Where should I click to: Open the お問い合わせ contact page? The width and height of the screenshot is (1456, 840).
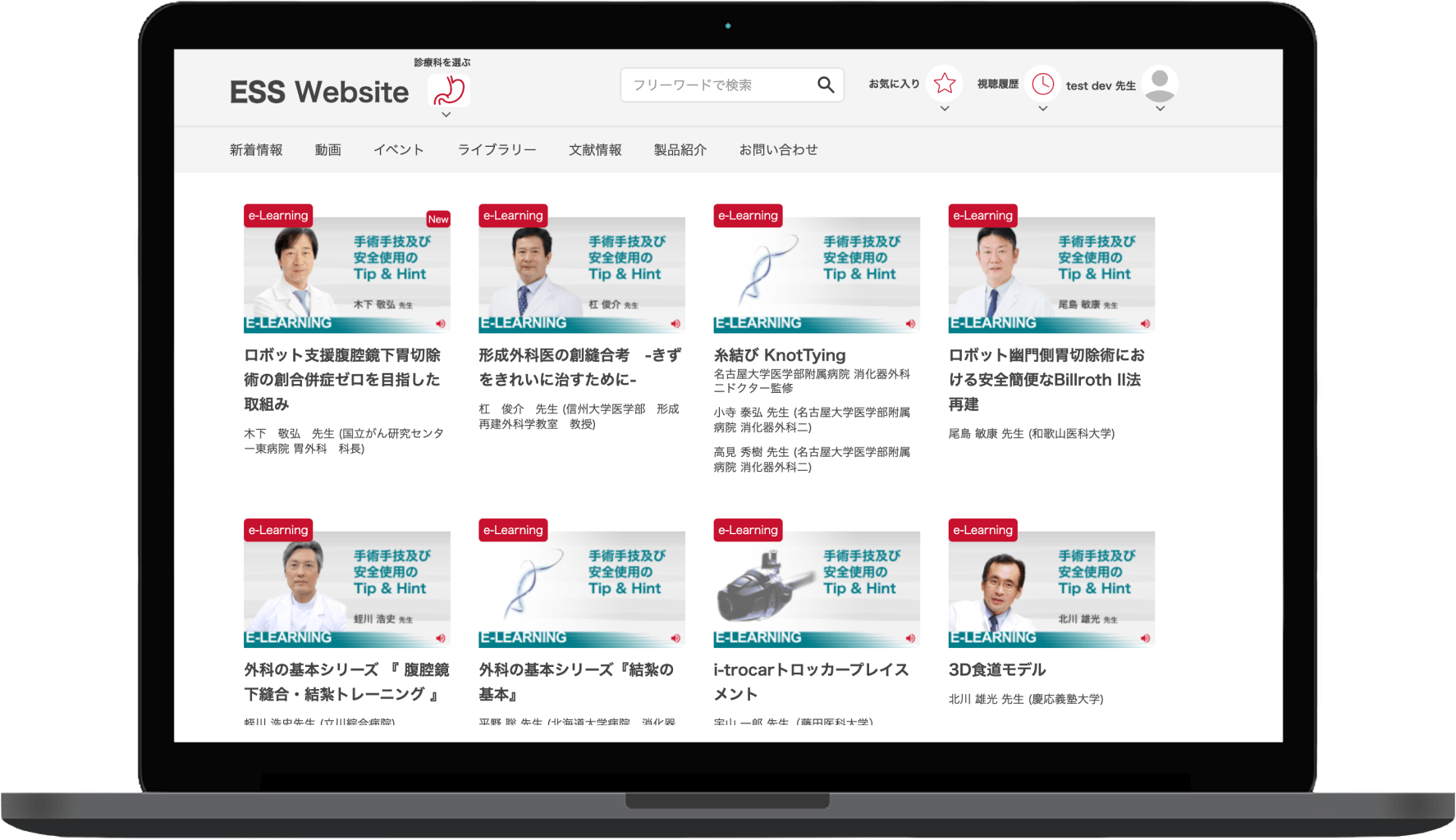[x=778, y=150]
